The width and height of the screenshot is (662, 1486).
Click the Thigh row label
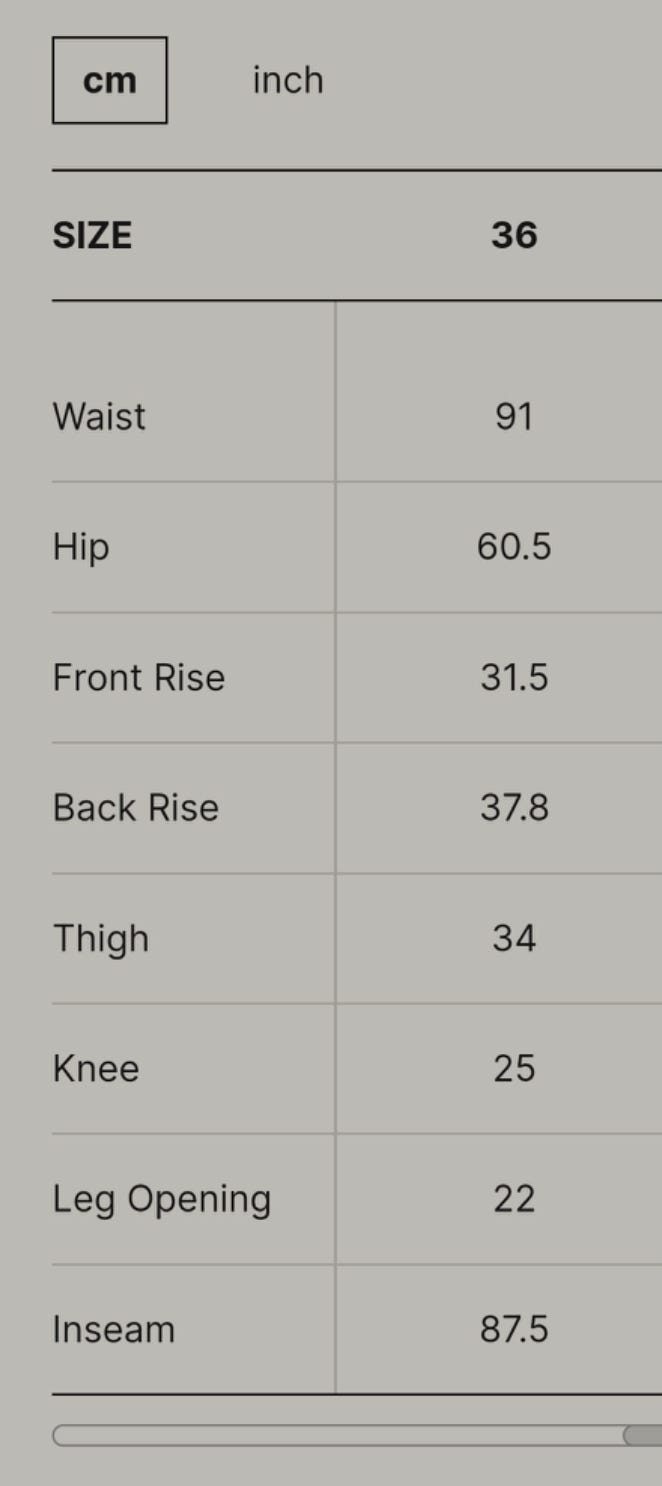pyautogui.click(x=101, y=939)
